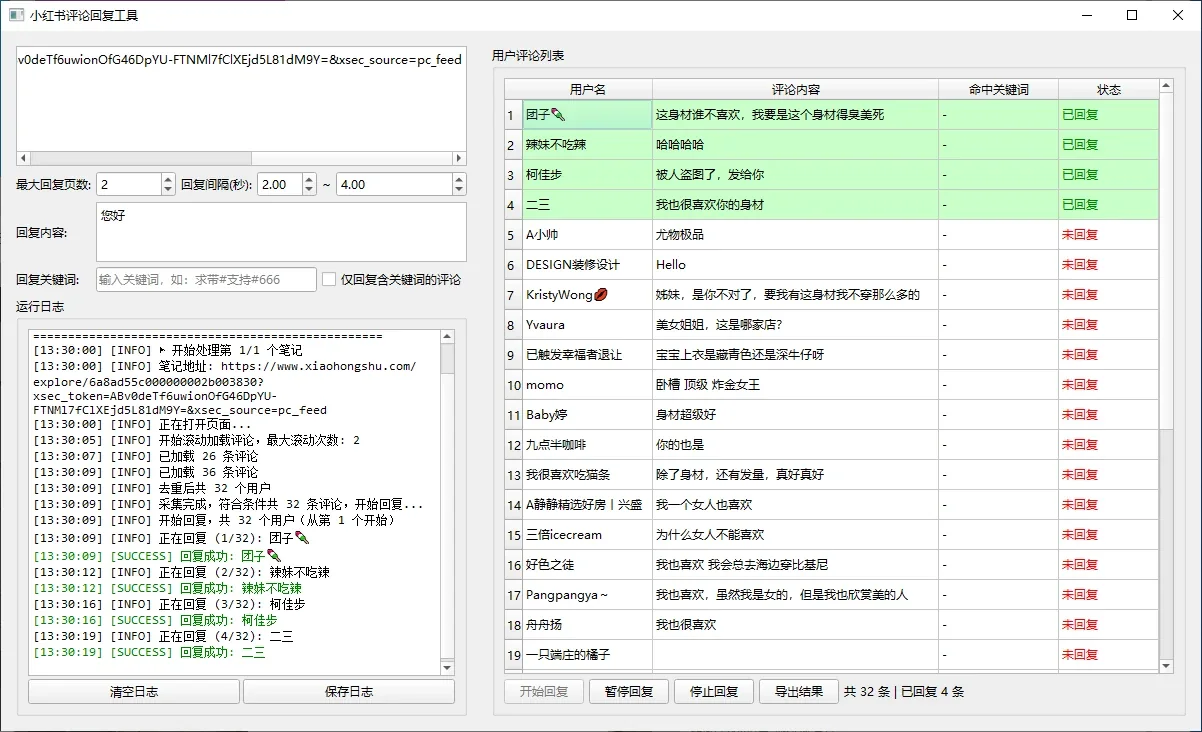Click the URL box scroll-left arrow

point(23,158)
